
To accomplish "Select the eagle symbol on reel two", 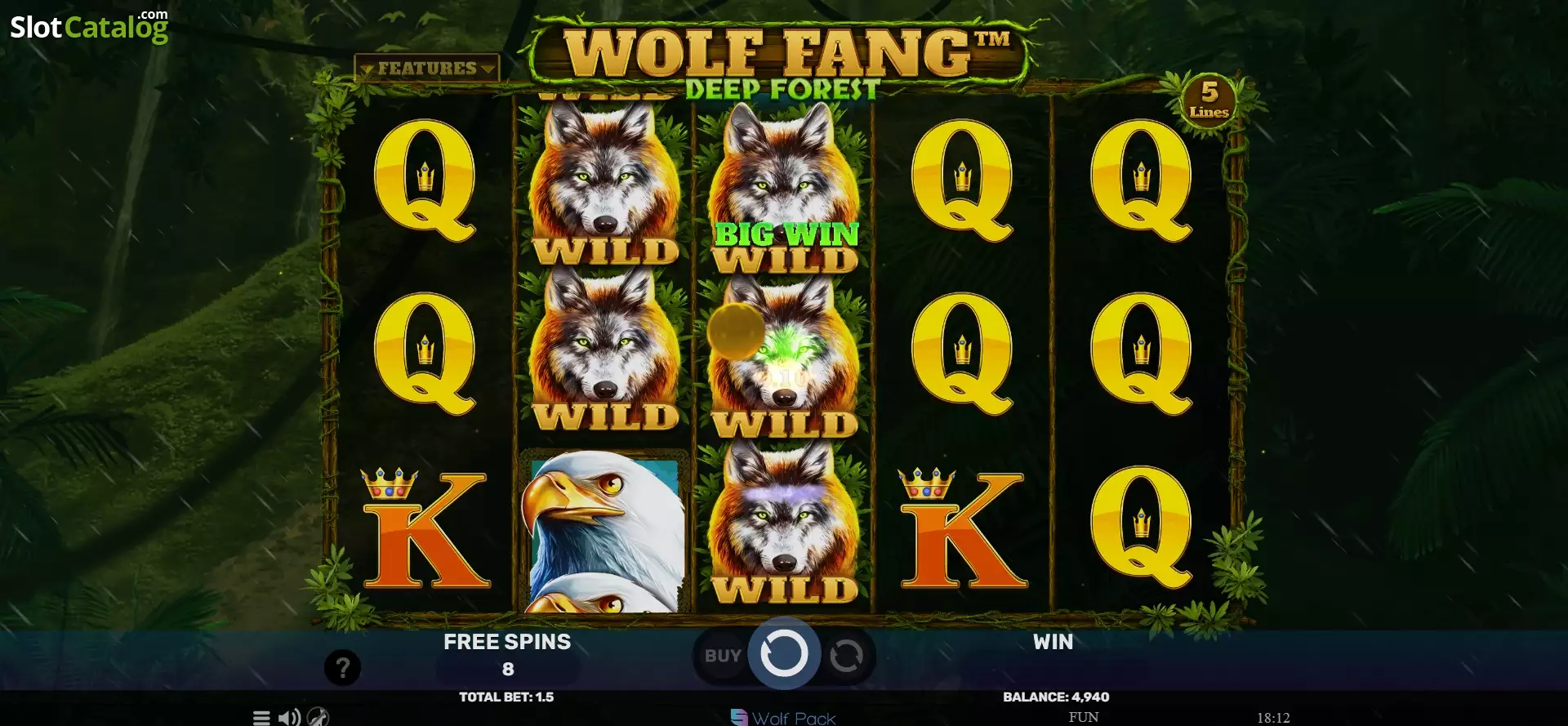I will (604, 531).
